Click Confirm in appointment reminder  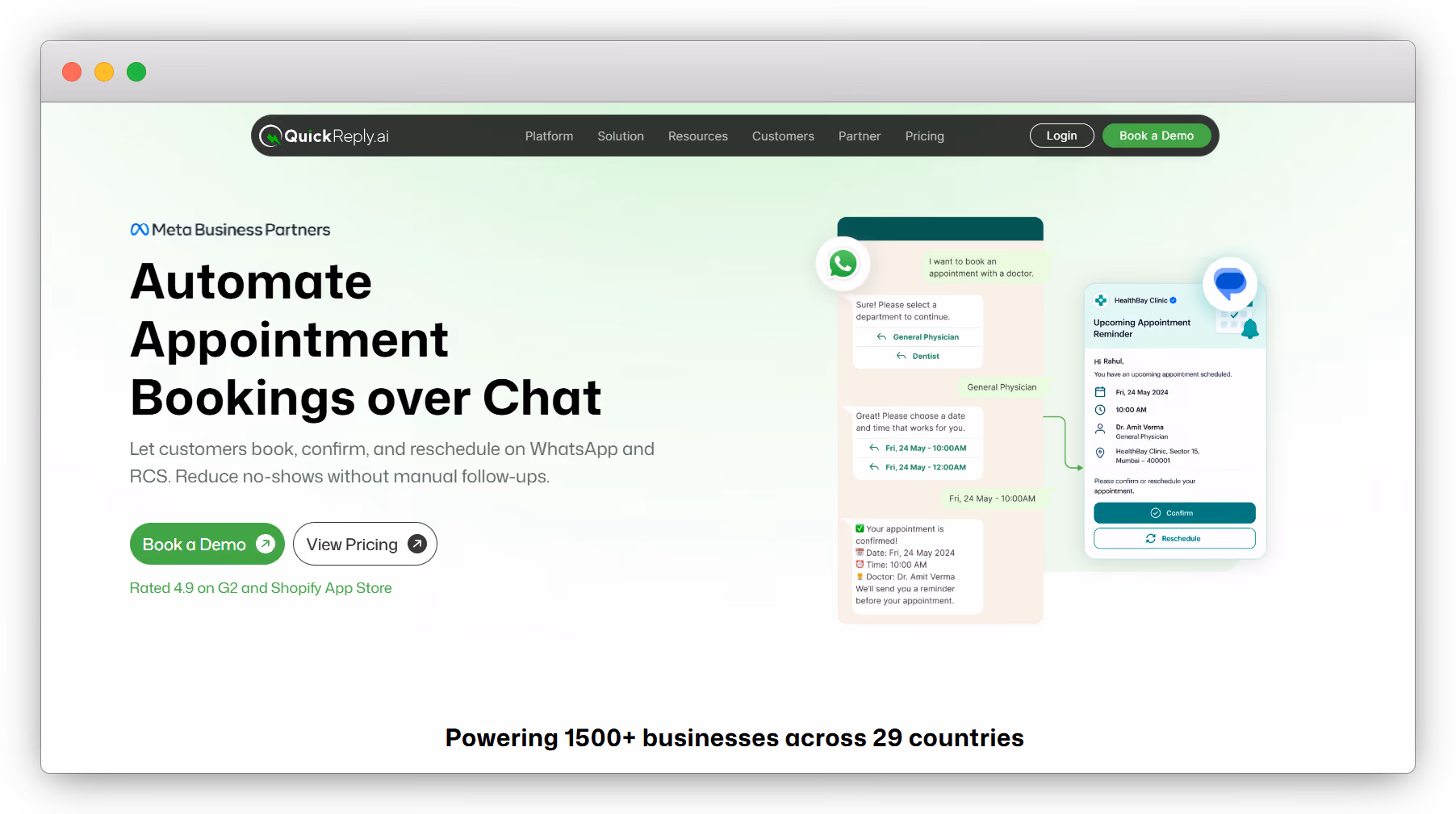click(x=1174, y=513)
